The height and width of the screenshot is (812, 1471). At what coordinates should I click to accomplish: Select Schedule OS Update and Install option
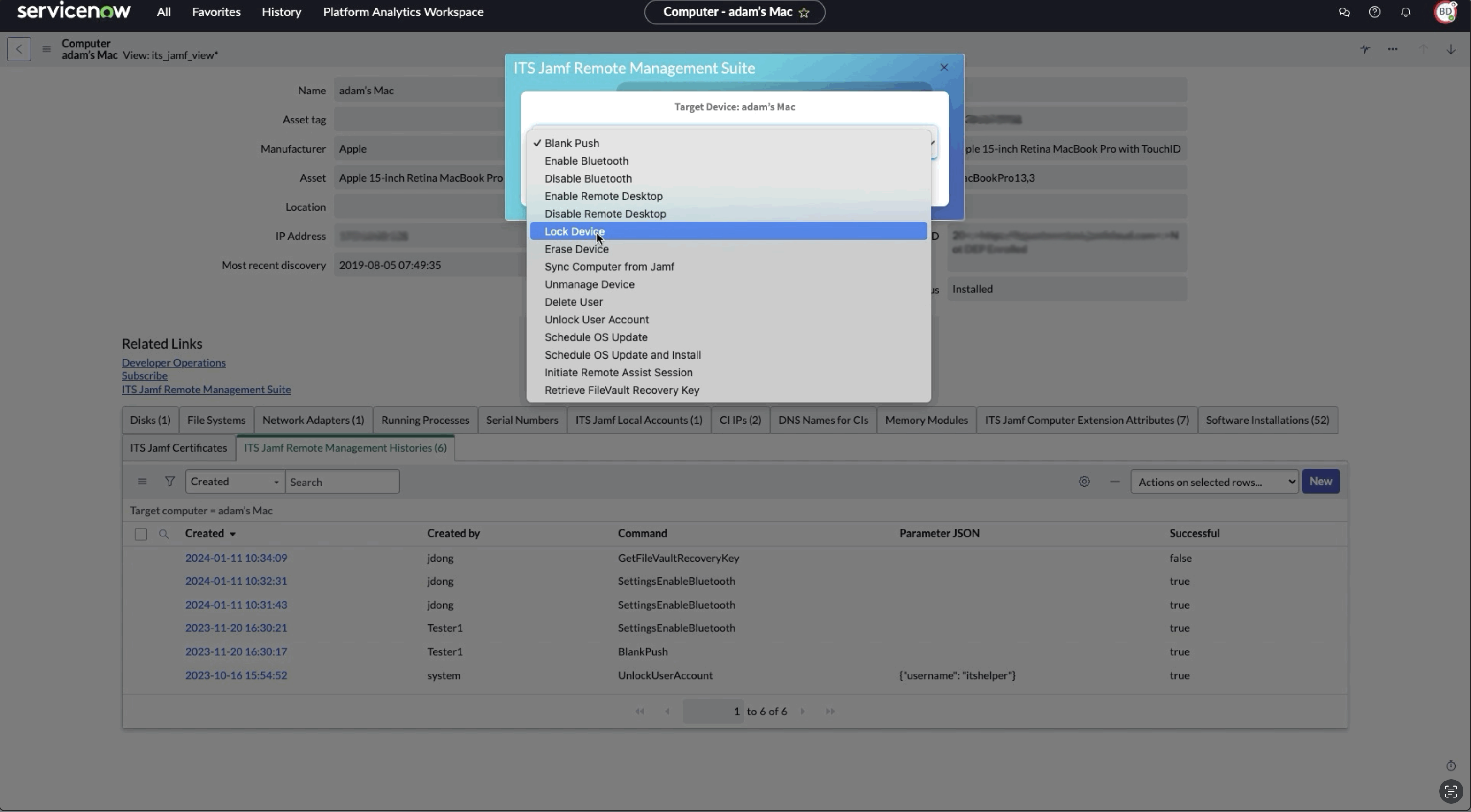728,355
